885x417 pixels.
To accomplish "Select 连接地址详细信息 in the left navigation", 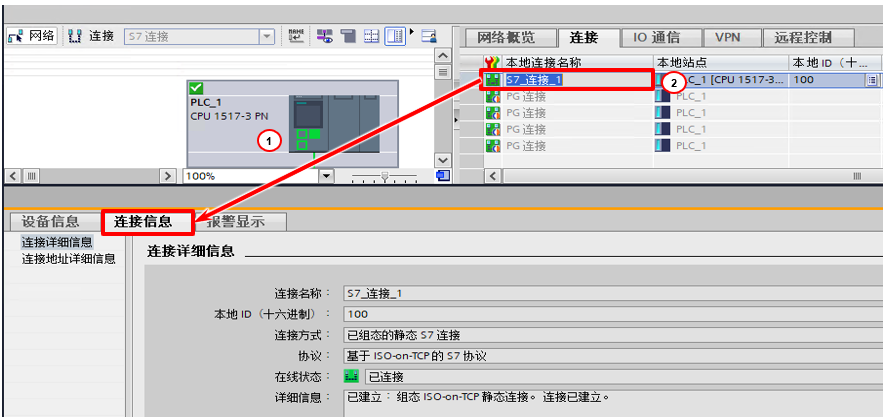I will [x=68, y=259].
